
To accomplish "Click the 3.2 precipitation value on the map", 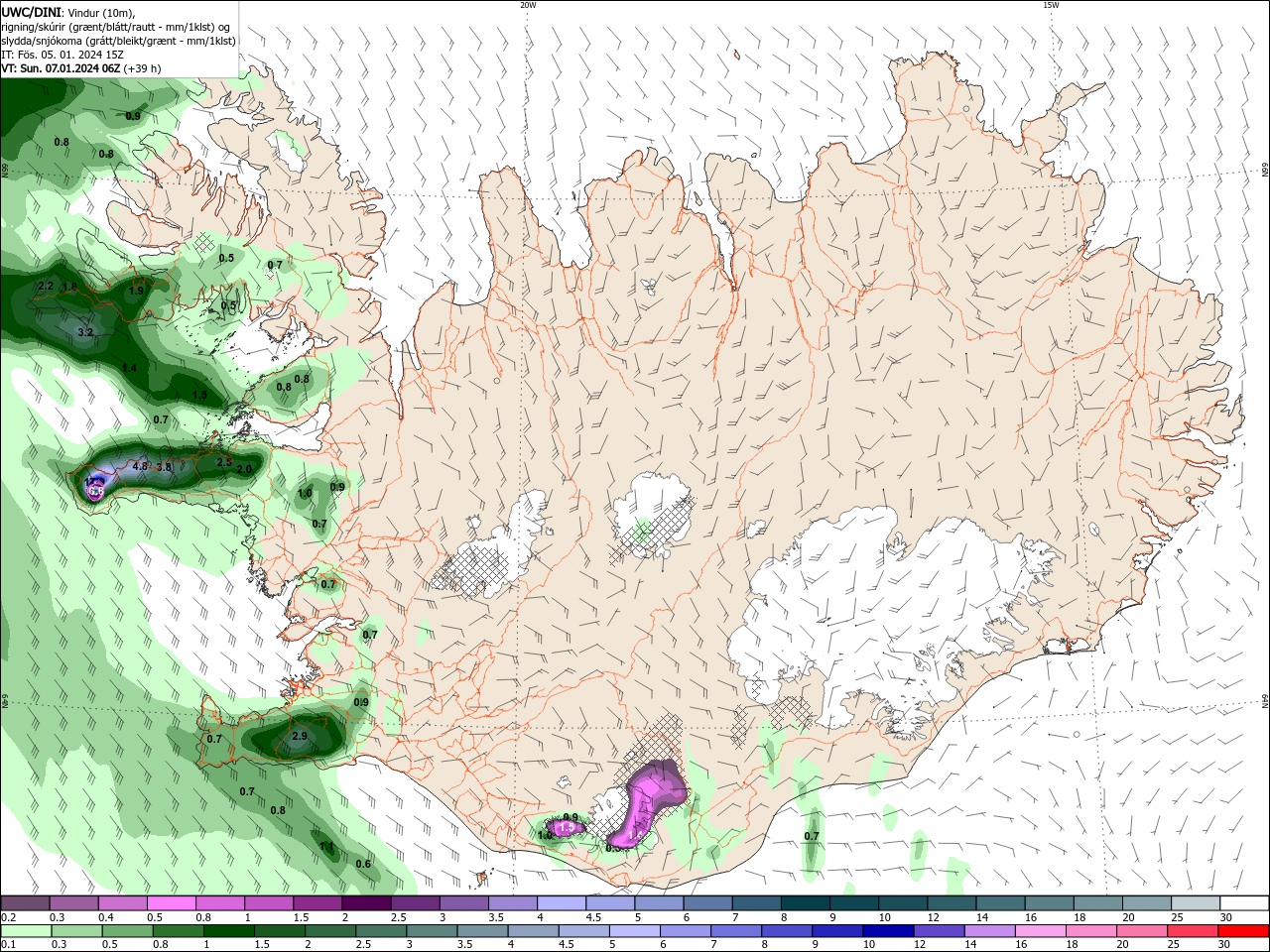I will click(x=85, y=332).
